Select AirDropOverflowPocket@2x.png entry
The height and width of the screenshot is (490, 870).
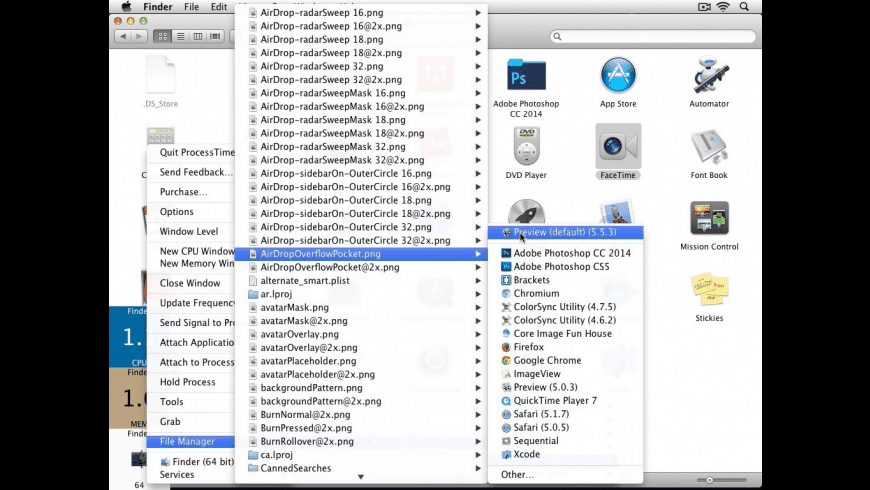361,267
